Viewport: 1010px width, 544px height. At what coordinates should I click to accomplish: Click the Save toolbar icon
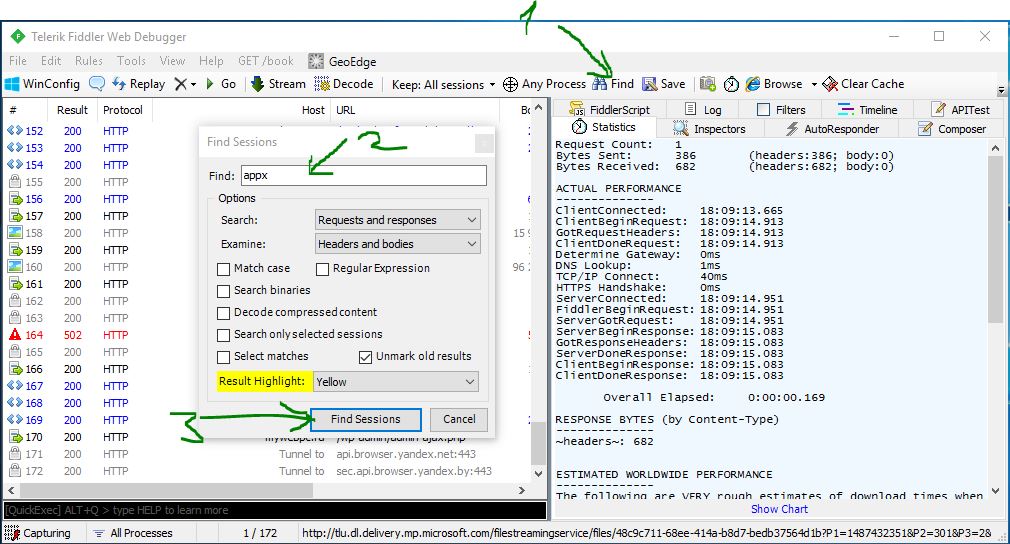[x=649, y=84]
